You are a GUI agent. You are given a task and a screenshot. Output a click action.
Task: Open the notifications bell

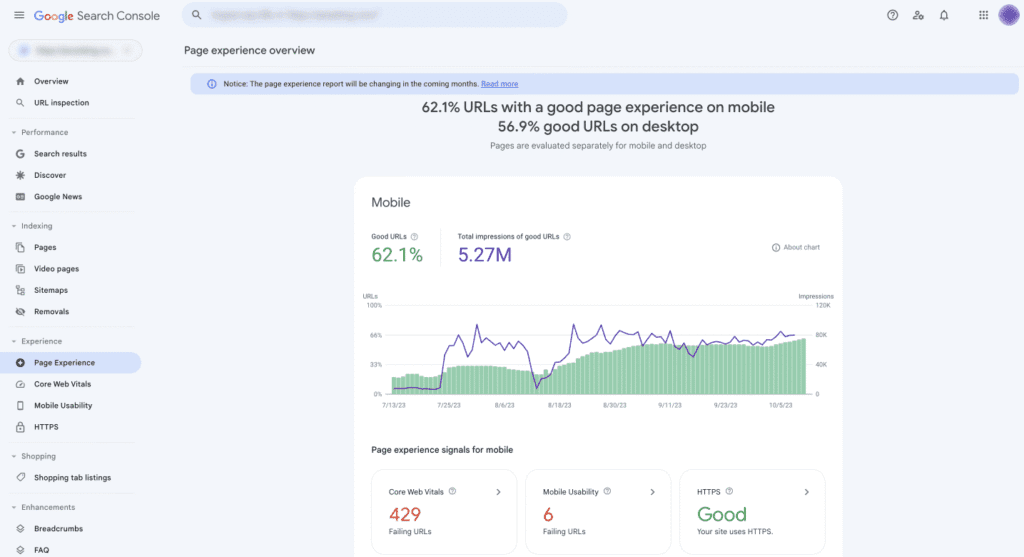point(944,15)
